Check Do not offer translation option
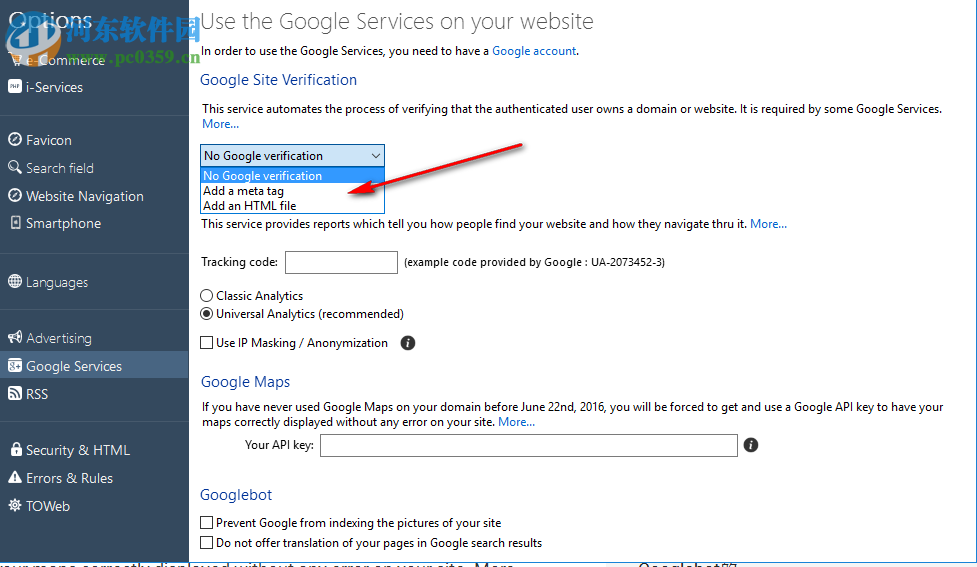977x567 pixels. pyautogui.click(x=206, y=543)
